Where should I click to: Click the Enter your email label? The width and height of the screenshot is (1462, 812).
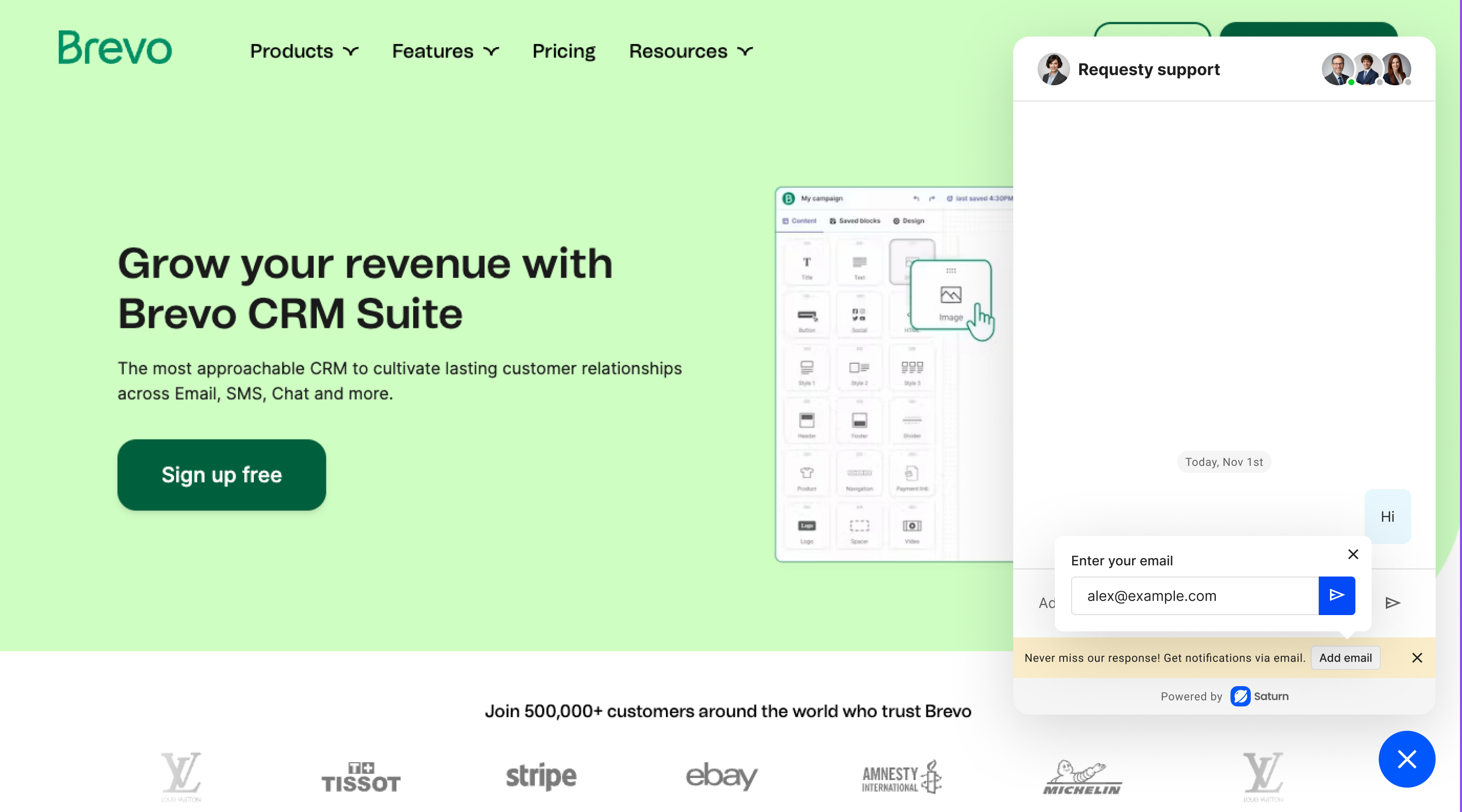point(1121,561)
